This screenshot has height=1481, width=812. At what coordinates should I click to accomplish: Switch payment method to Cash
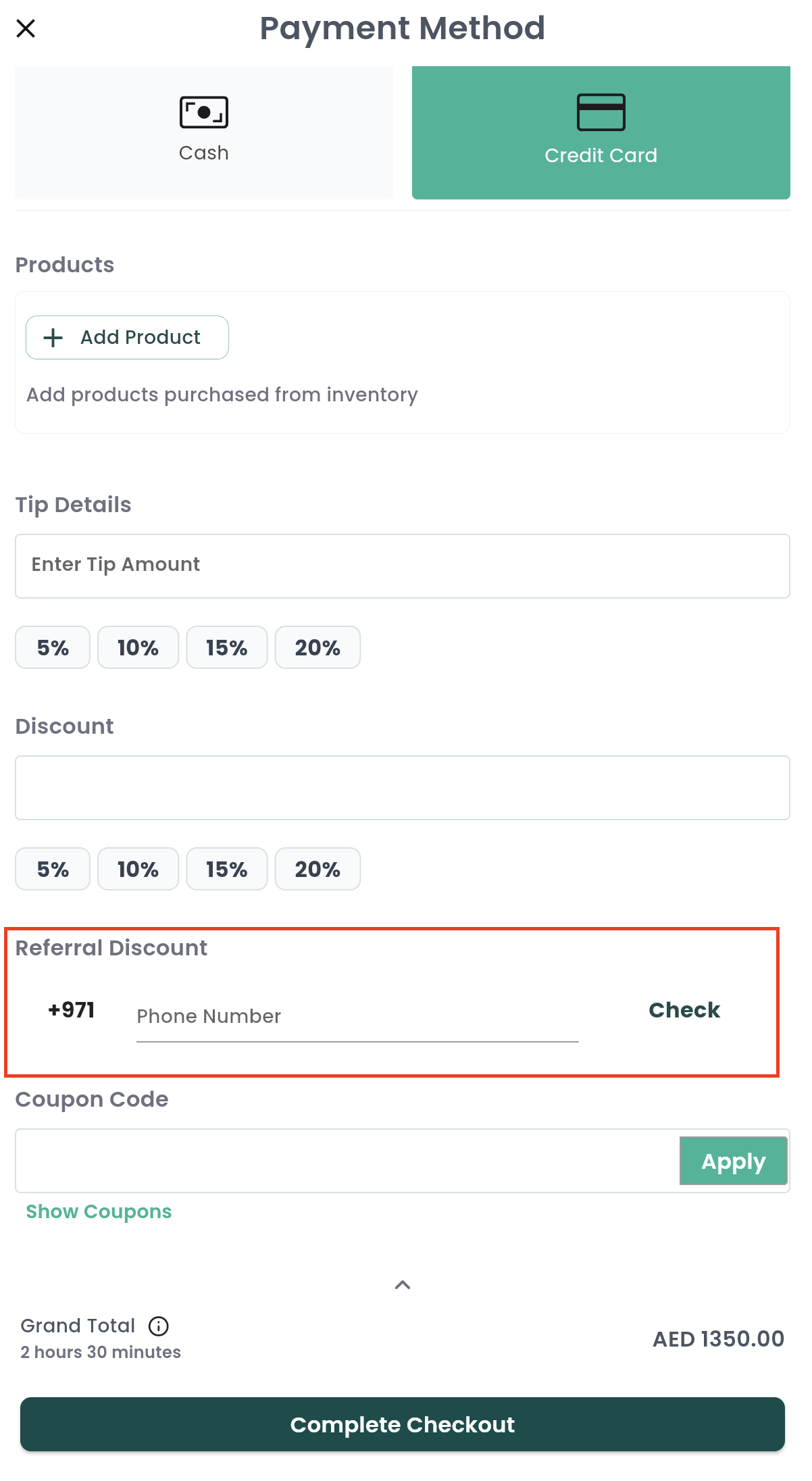[203, 132]
